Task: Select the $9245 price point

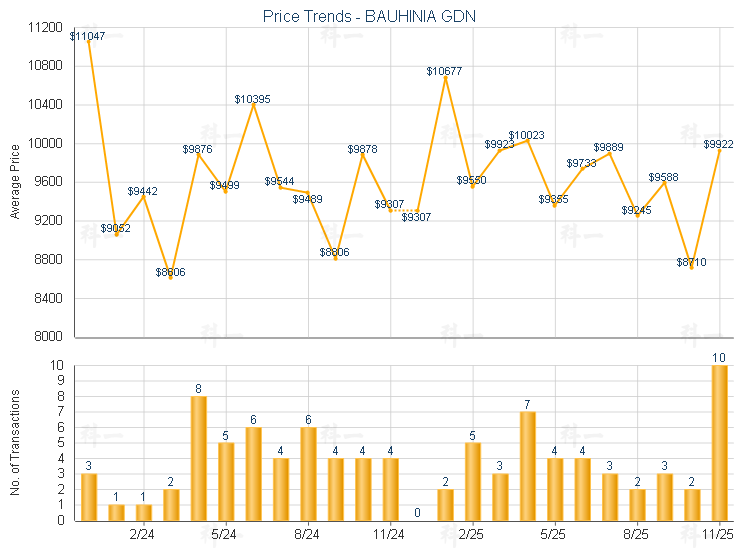Action: [637, 215]
